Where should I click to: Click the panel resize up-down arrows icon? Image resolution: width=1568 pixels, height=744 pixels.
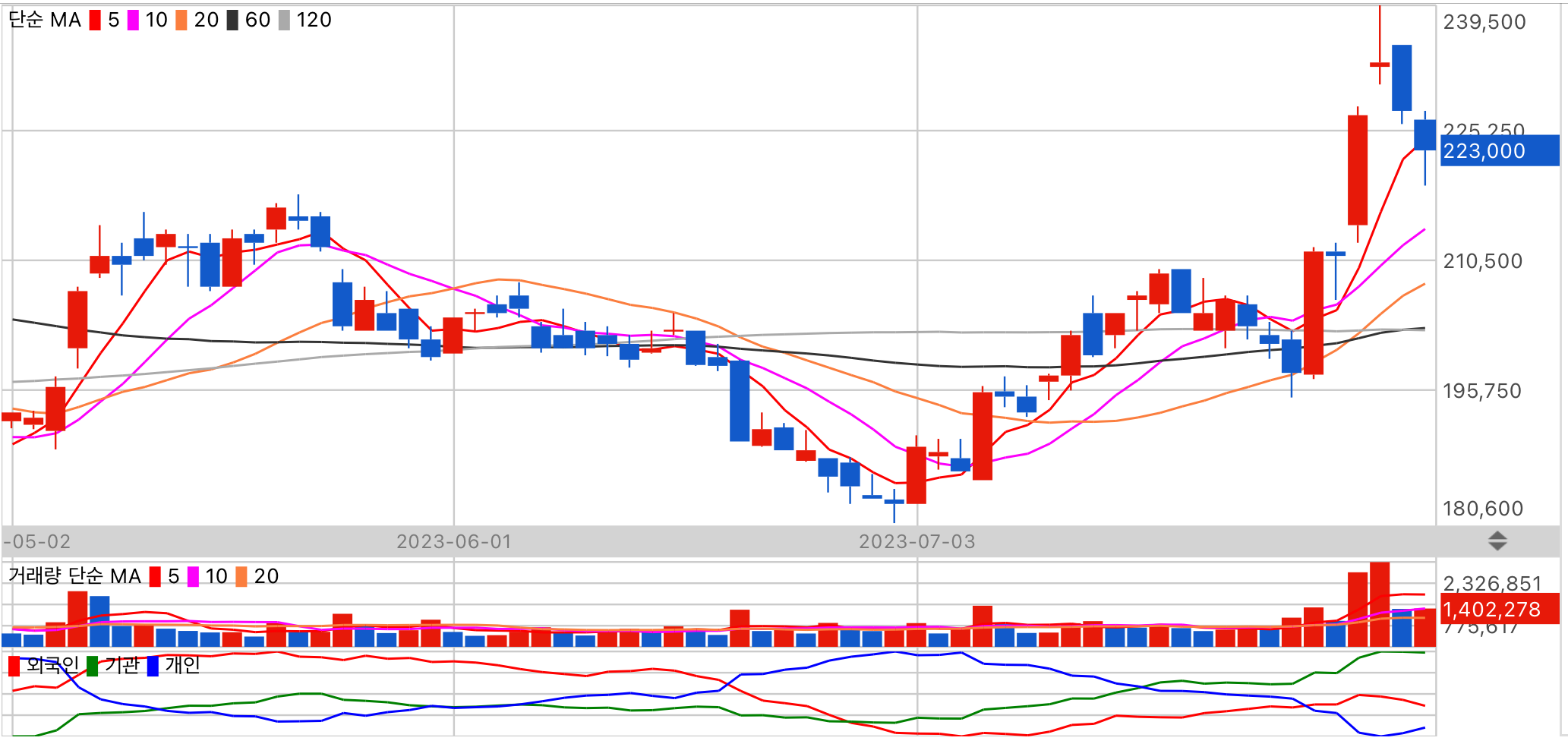[x=1497, y=541]
